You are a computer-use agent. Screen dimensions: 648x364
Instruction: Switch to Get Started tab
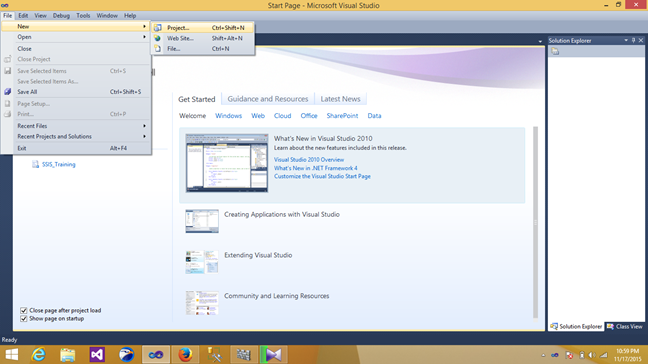point(197,99)
